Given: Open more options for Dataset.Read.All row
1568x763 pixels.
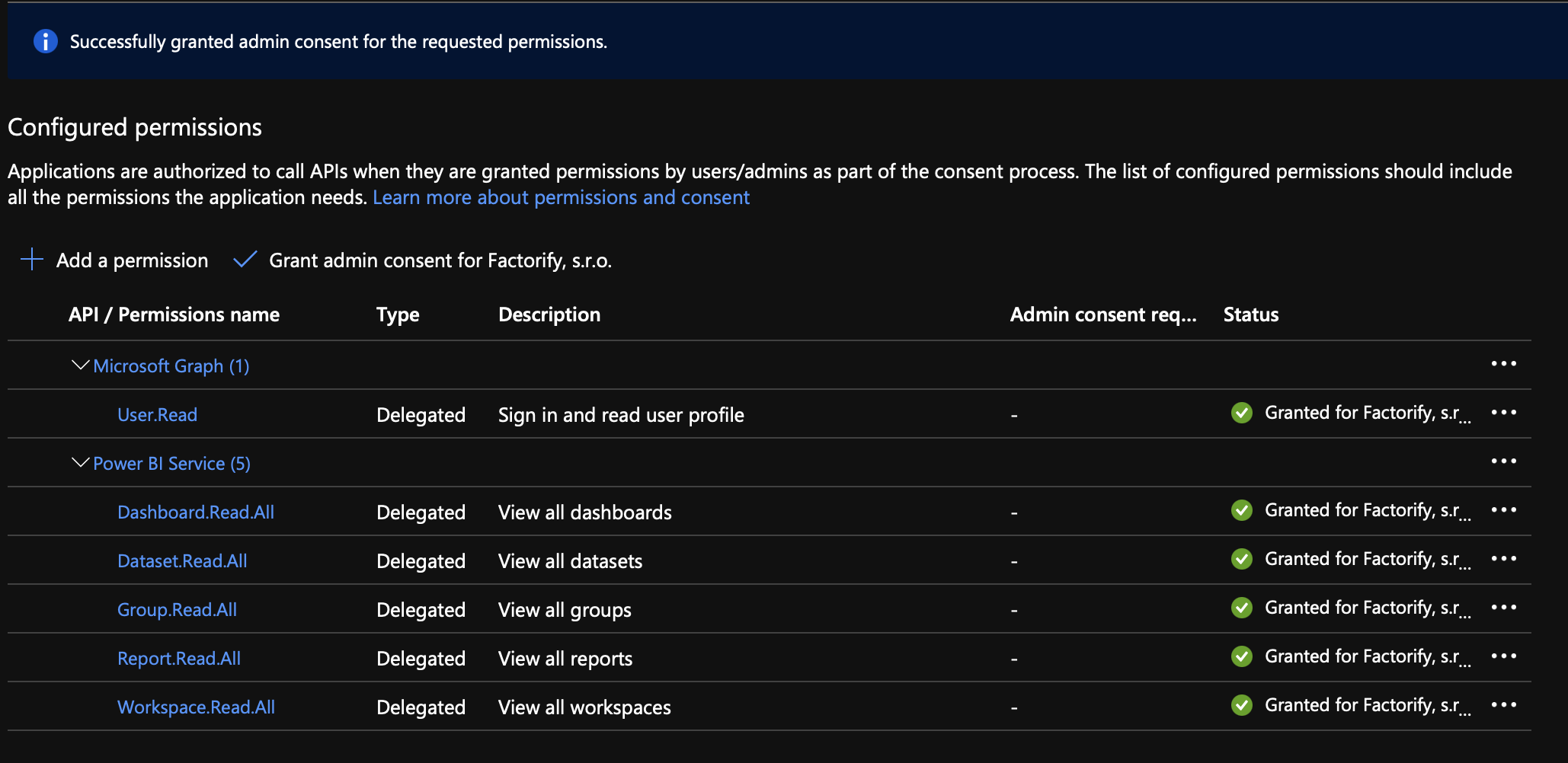Looking at the screenshot, I should pos(1504,559).
